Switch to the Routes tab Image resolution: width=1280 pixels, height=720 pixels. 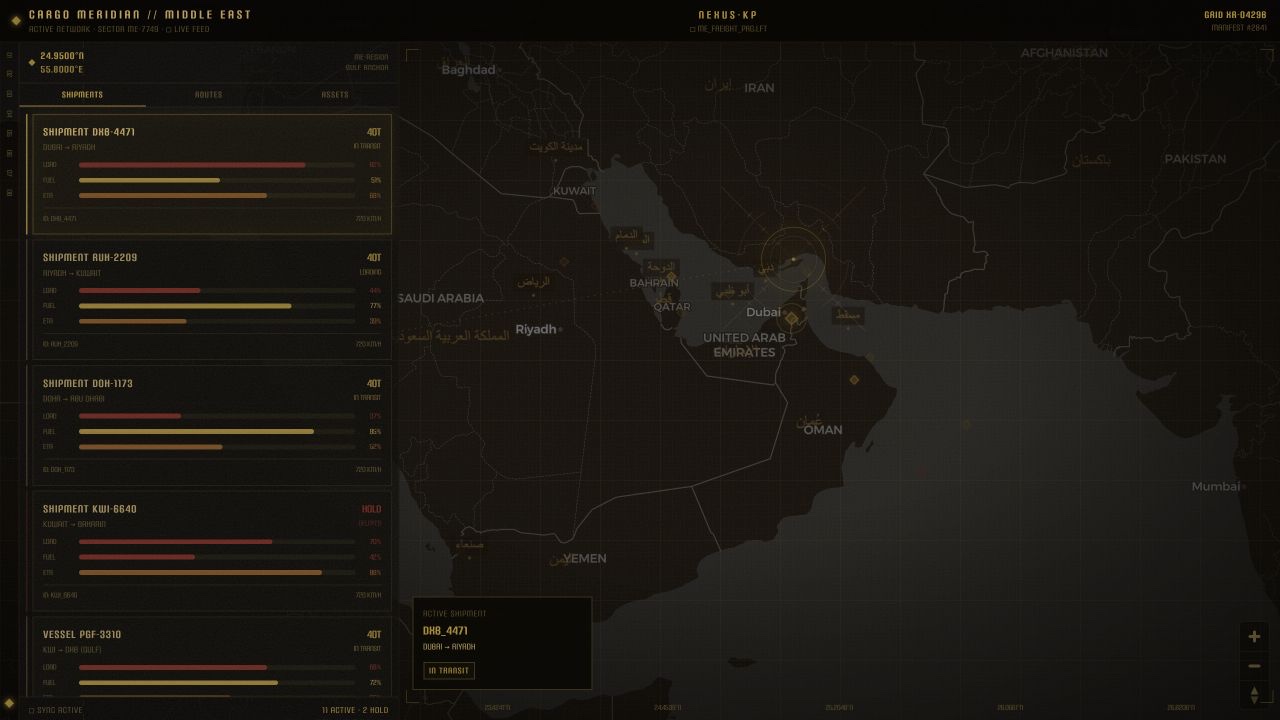pyautogui.click(x=208, y=95)
